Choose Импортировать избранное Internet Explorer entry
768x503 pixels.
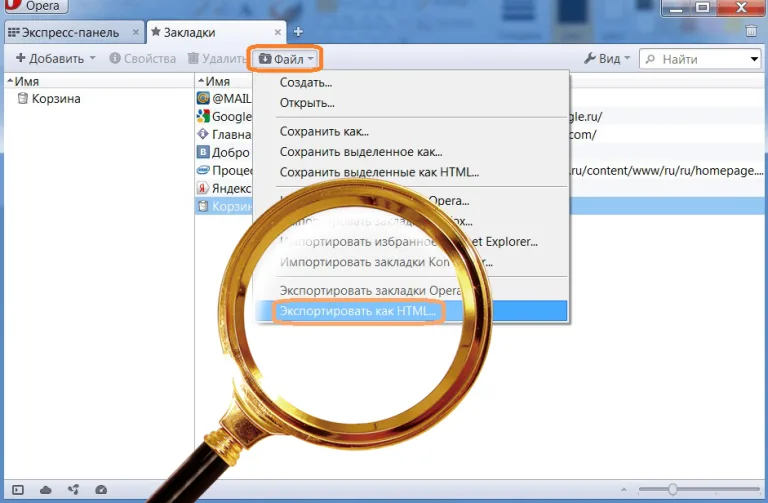(x=410, y=242)
